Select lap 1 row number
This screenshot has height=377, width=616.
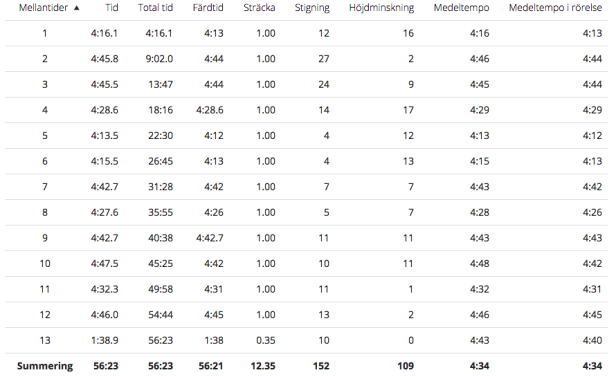[45, 33]
